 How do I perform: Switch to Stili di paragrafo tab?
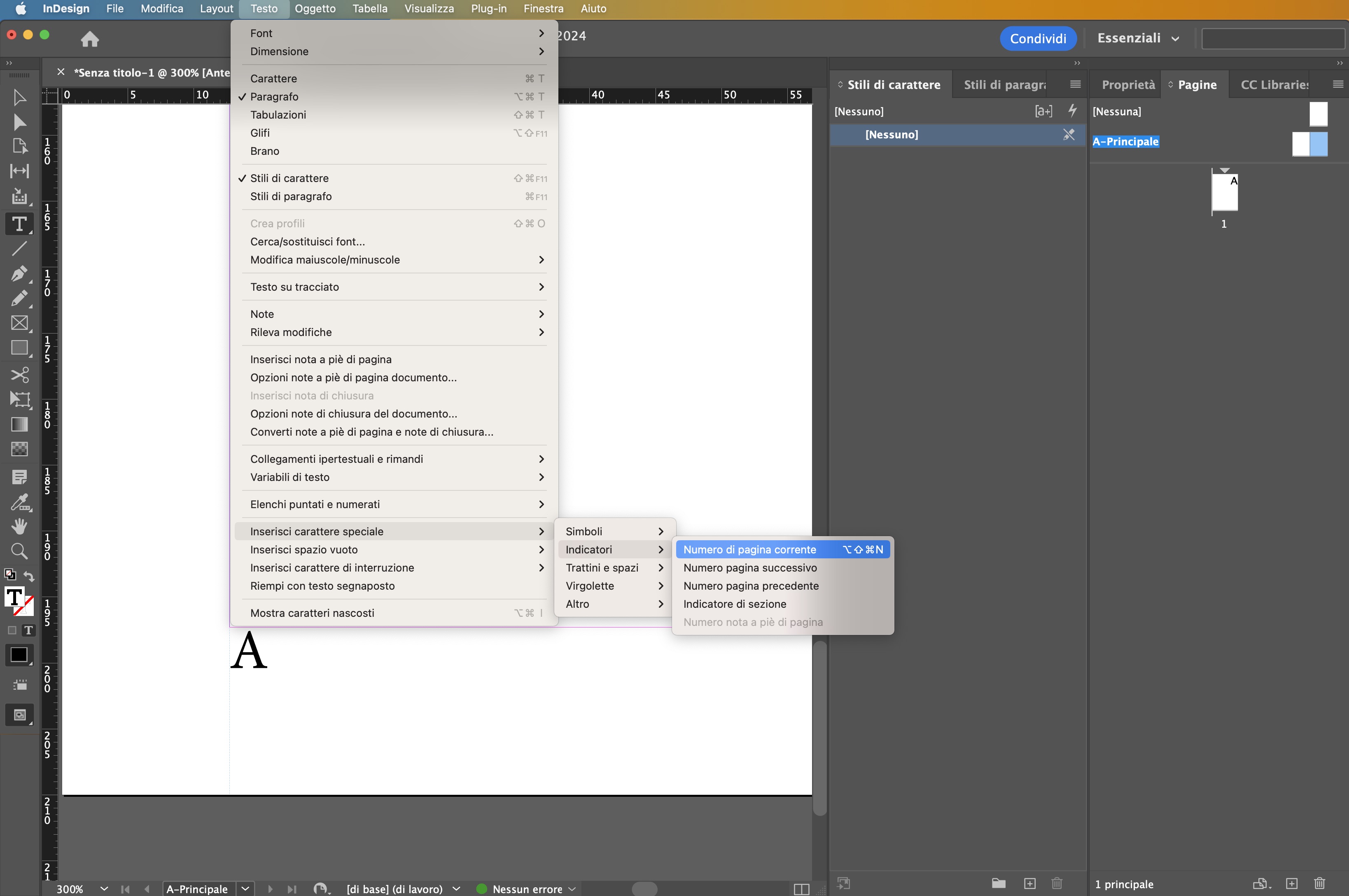tap(1004, 84)
